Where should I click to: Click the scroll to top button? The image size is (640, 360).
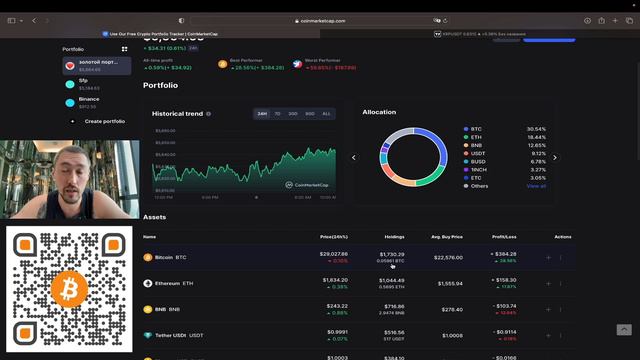pos(624,329)
